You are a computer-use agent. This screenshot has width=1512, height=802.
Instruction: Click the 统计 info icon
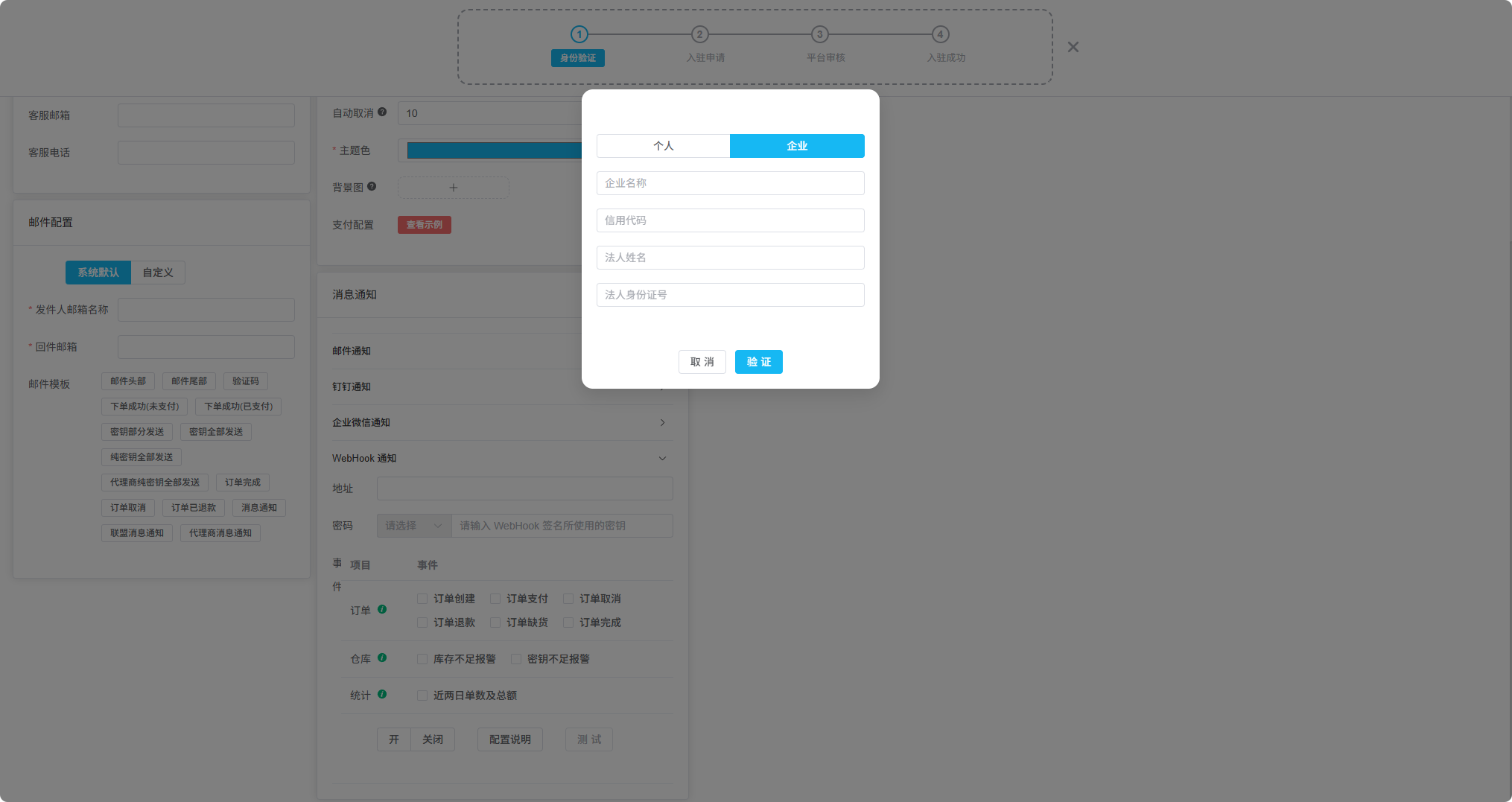(x=382, y=695)
